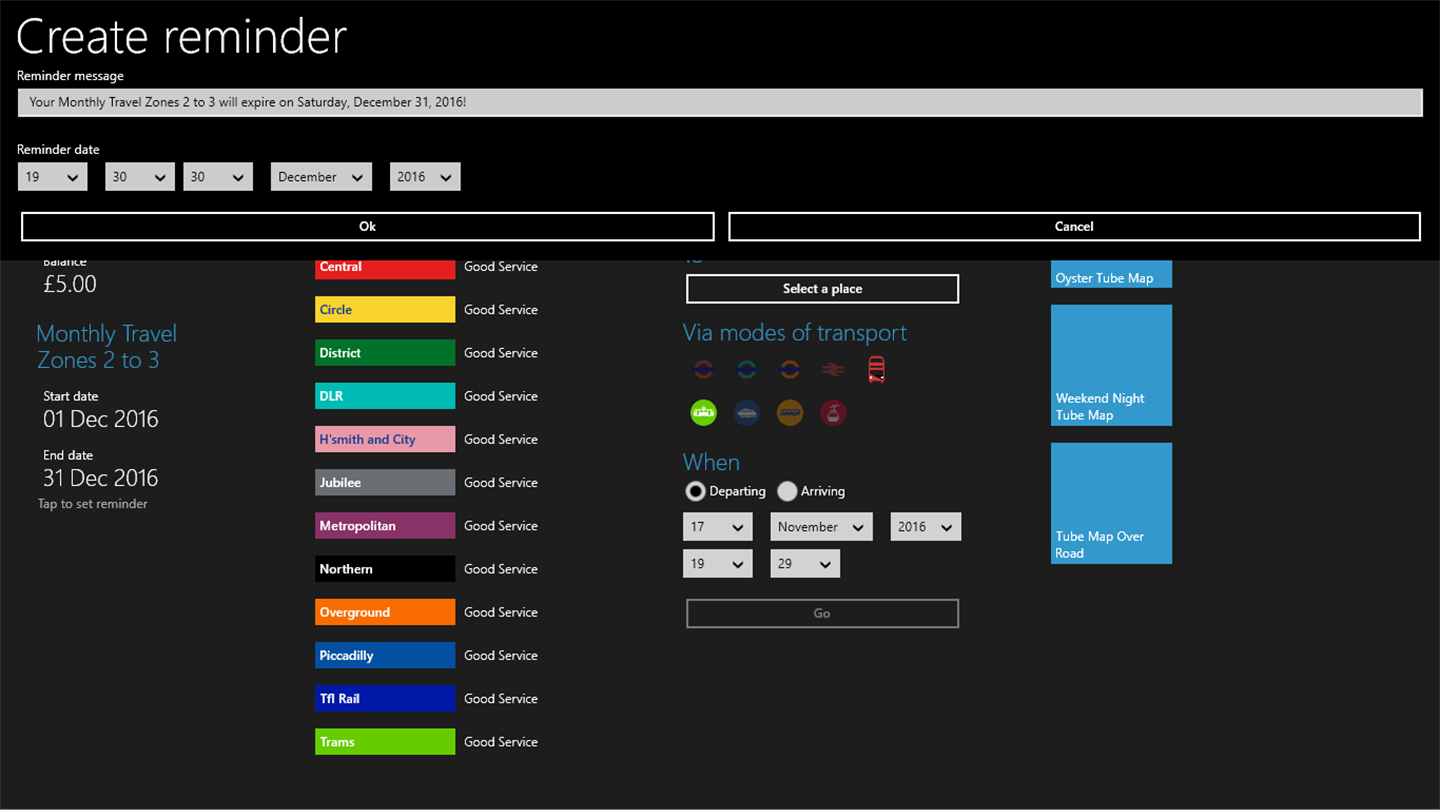Select the DLR teal roundel transport icon
Viewport: 1440px width, 810px height.
pos(746,370)
